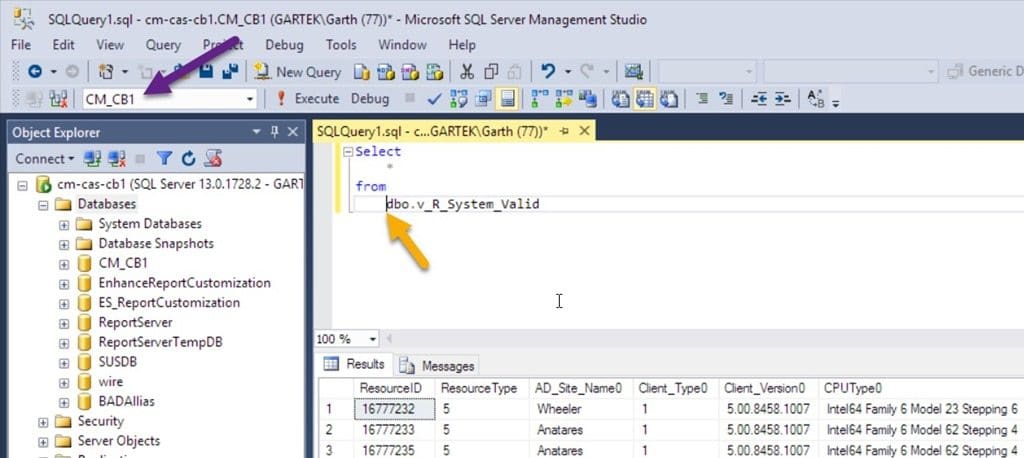The width and height of the screenshot is (1024, 458).
Task: Click dbo.v_R_System_Valid in the query editor
Action: pos(462,204)
